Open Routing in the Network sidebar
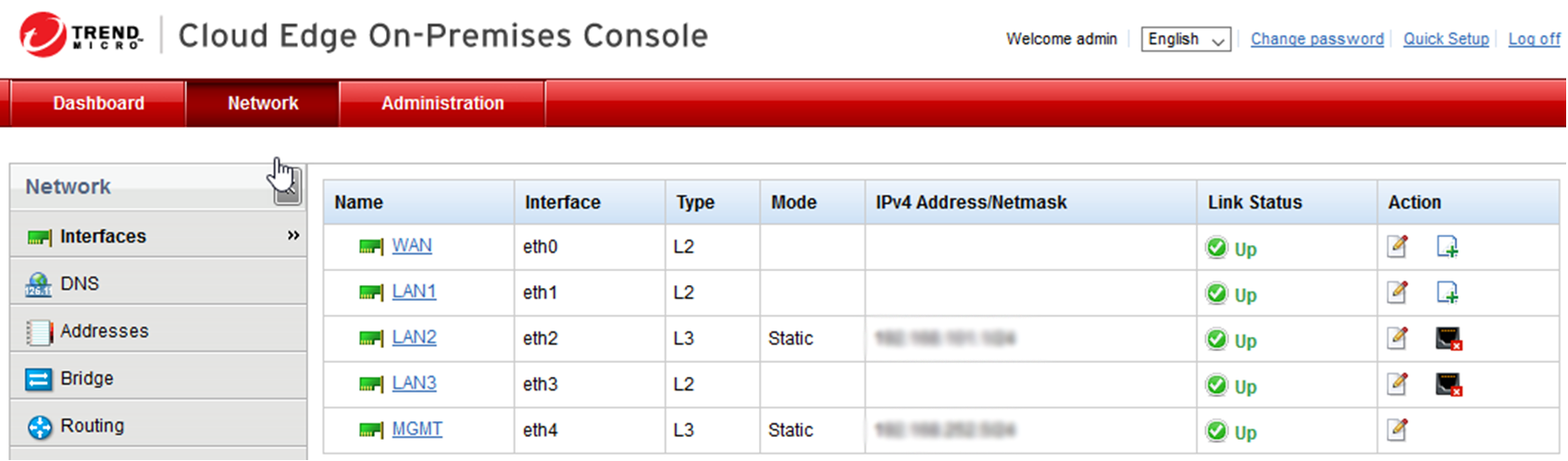This screenshot has width=1568, height=461. [x=92, y=426]
